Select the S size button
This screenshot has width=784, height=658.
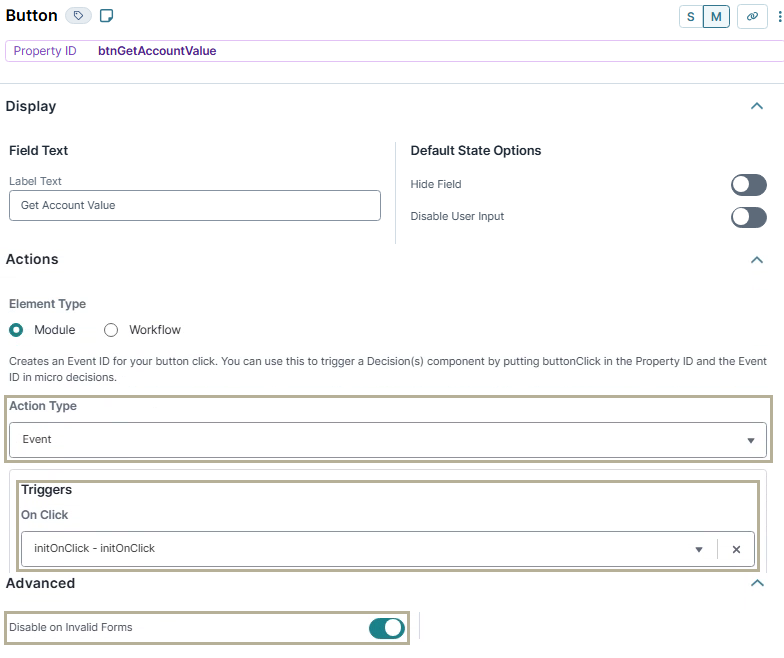click(691, 16)
